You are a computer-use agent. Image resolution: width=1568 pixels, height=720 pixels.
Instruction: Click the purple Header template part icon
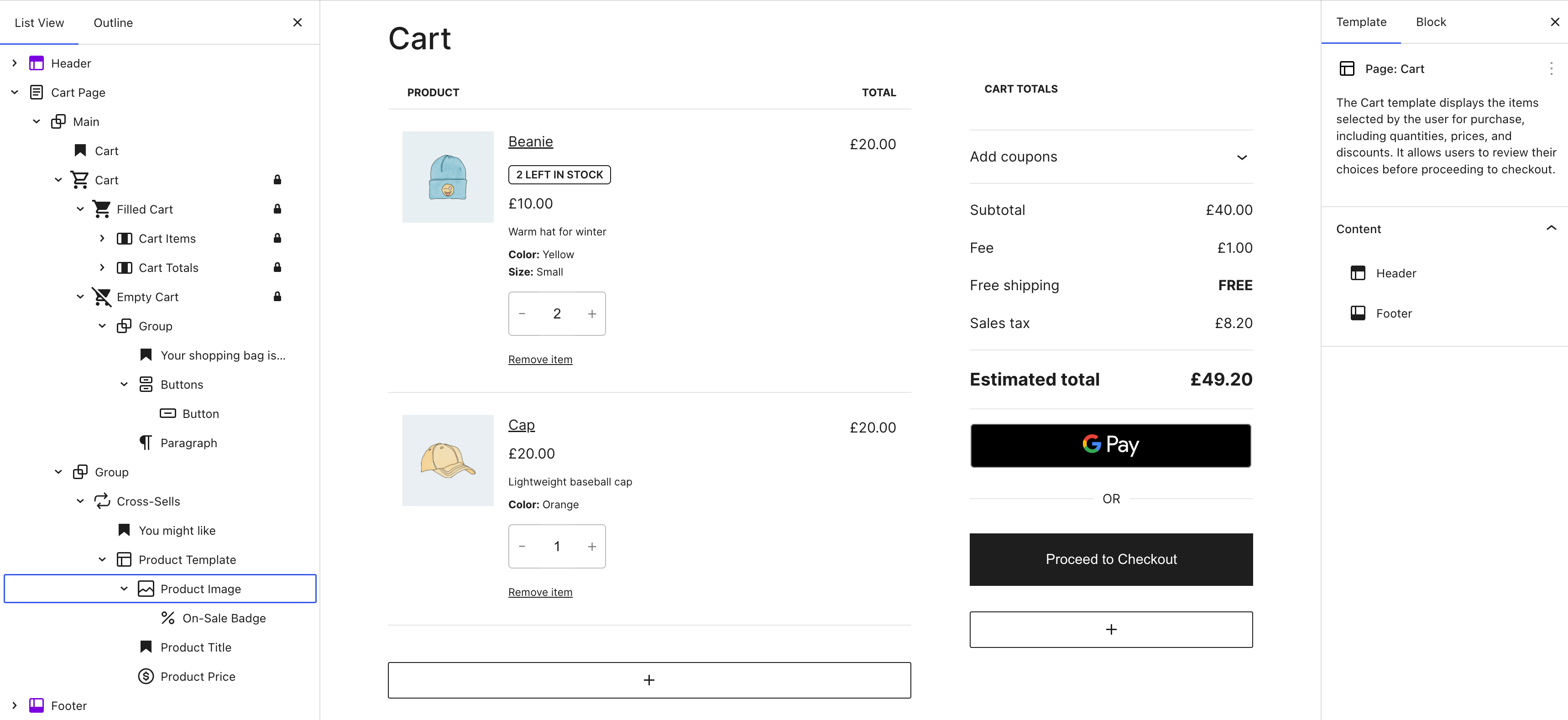coord(37,63)
